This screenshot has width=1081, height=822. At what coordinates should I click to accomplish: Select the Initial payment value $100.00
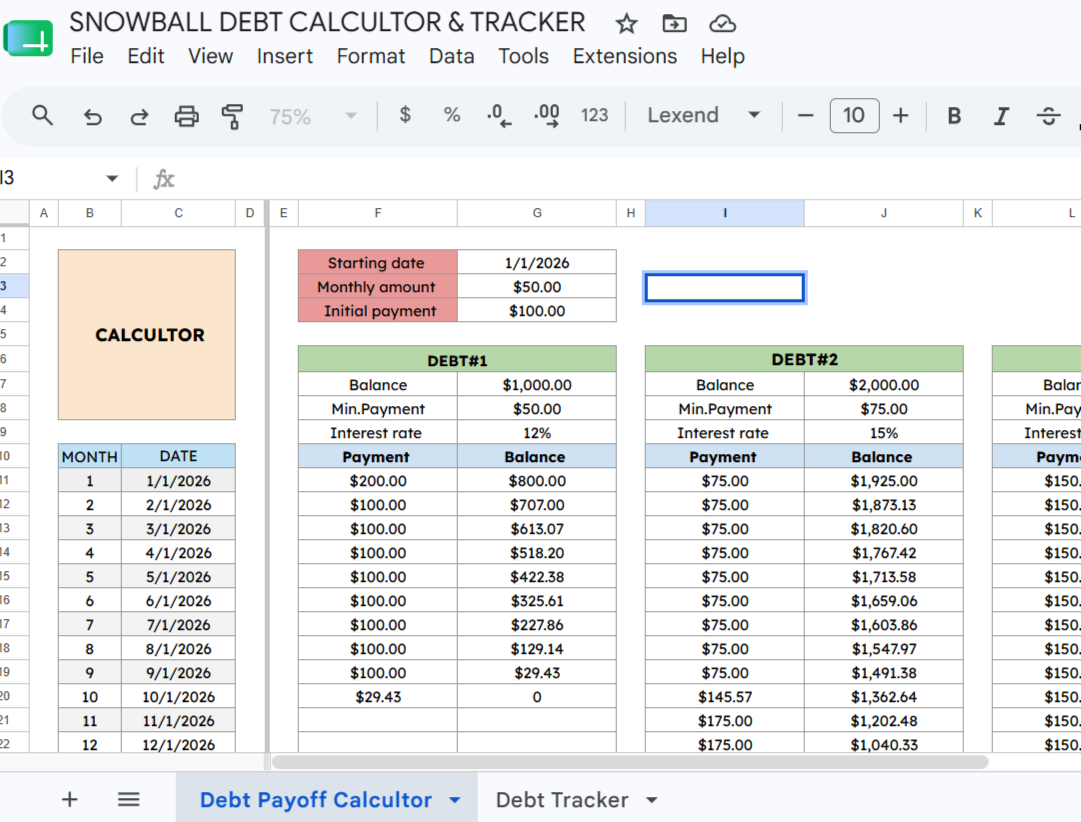tap(537, 311)
